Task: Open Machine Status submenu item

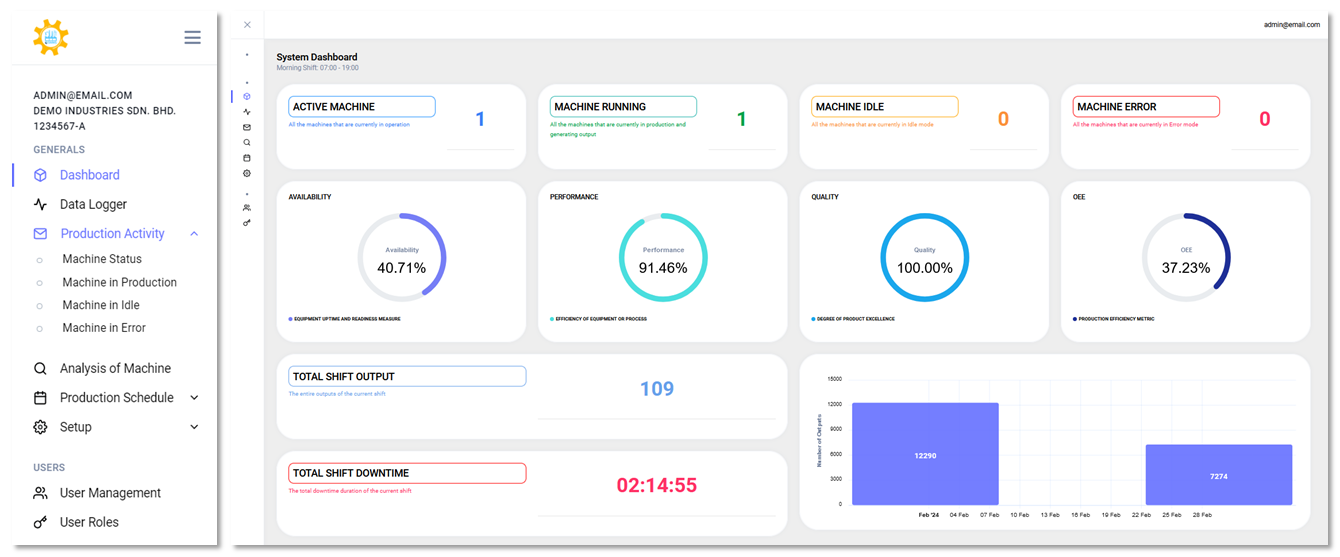Action: pos(102,259)
